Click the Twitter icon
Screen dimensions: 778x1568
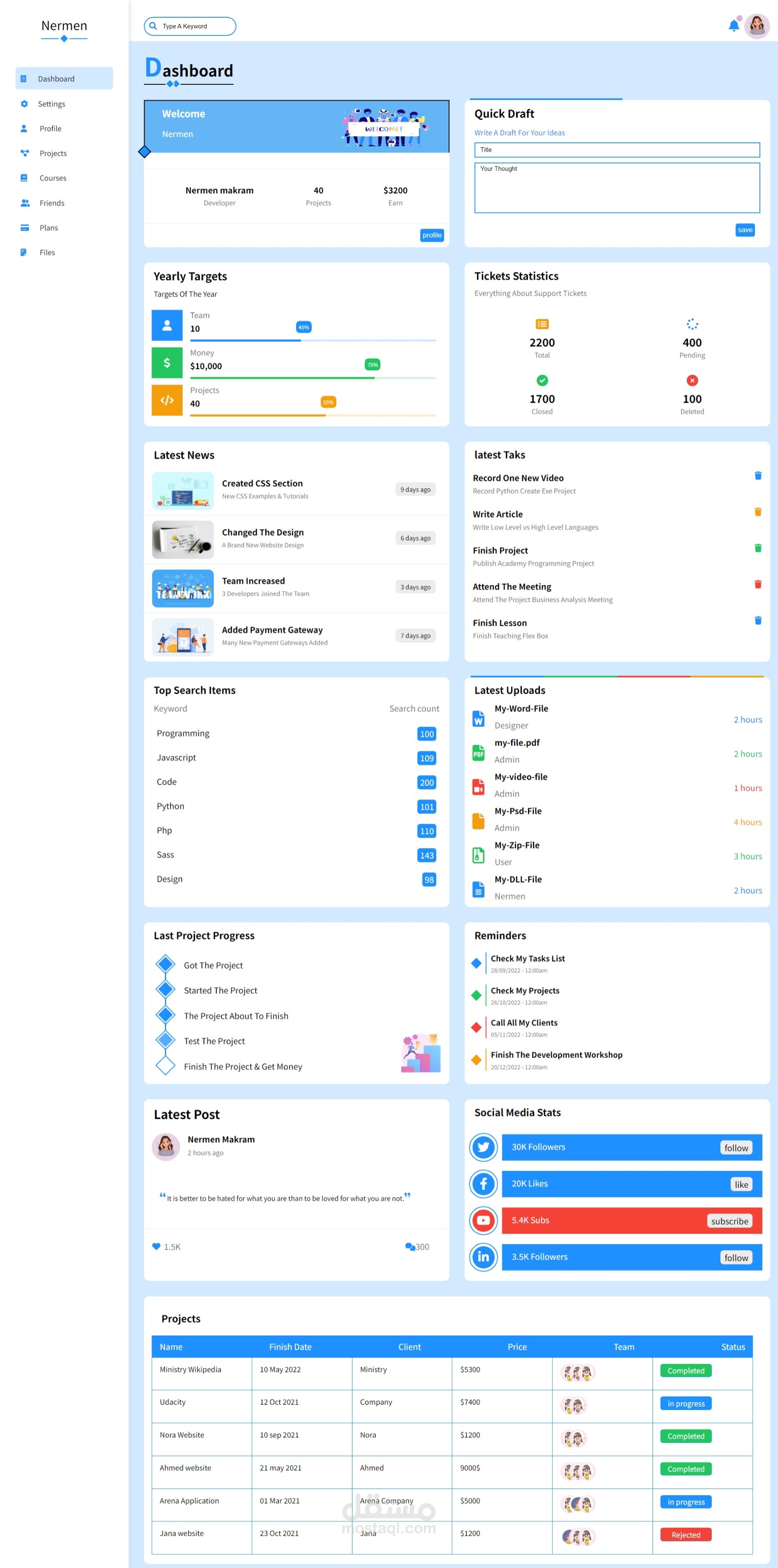coord(484,1148)
